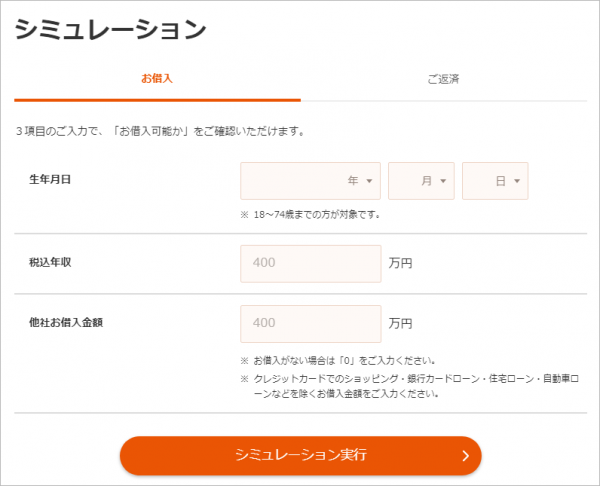Click the シミュレーション実行 button
The image size is (600, 486).
click(x=301, y=456)
